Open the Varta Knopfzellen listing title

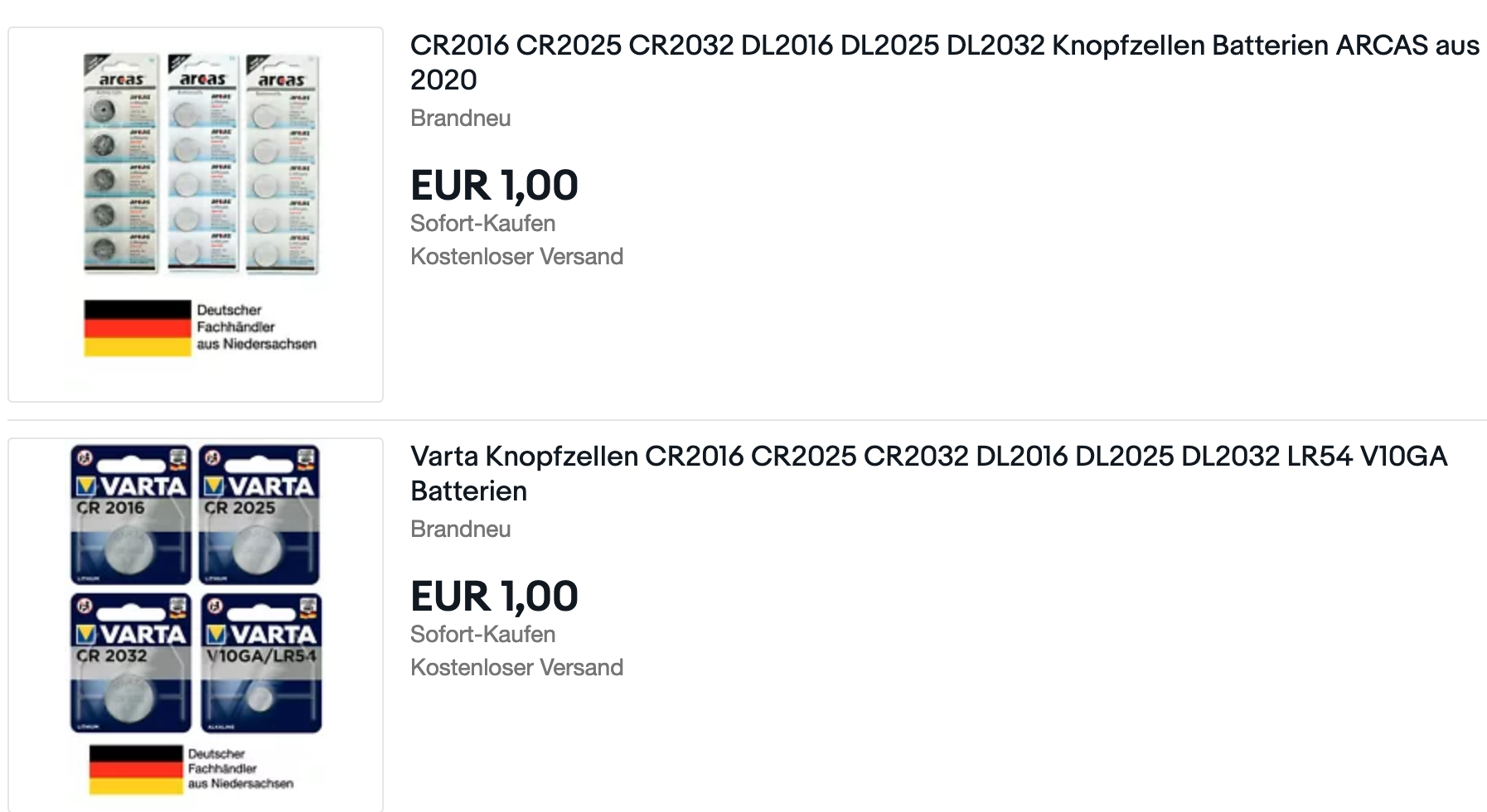pyautogui.click(x=929, y=473)
